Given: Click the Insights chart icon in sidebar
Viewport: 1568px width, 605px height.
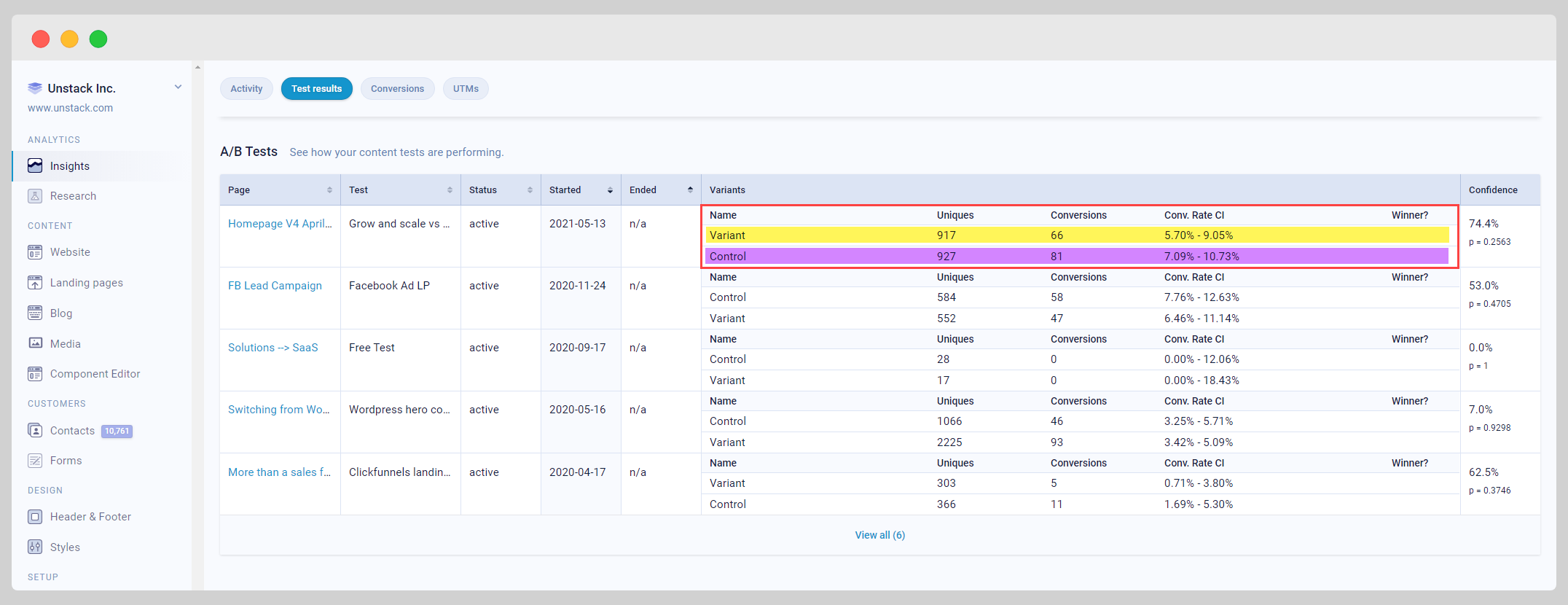Looking at the screenshot, I should click(x=35, y=165).
